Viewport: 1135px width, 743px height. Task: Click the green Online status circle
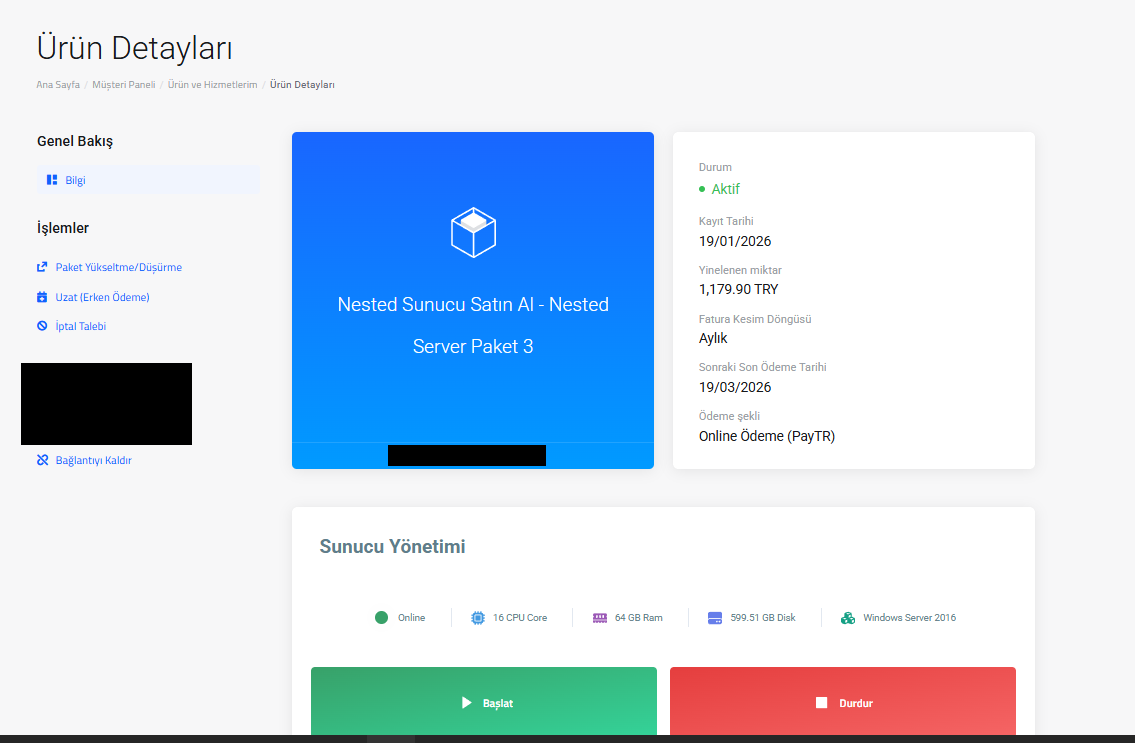pos(381,617)
